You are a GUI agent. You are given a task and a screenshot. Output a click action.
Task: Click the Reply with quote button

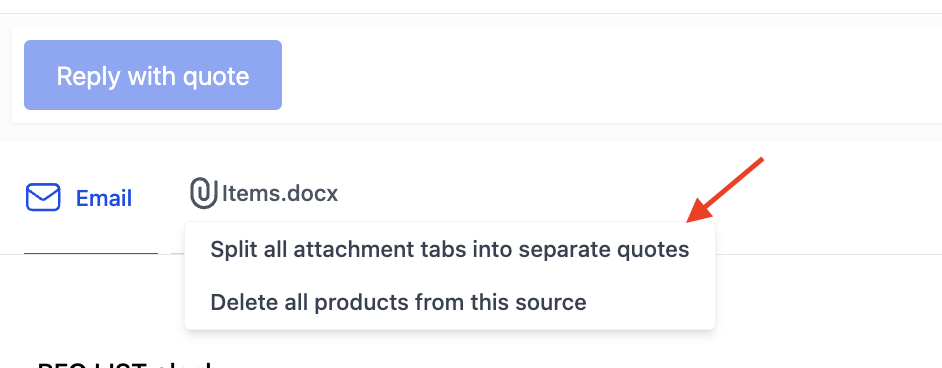click(x=153, y=75)
